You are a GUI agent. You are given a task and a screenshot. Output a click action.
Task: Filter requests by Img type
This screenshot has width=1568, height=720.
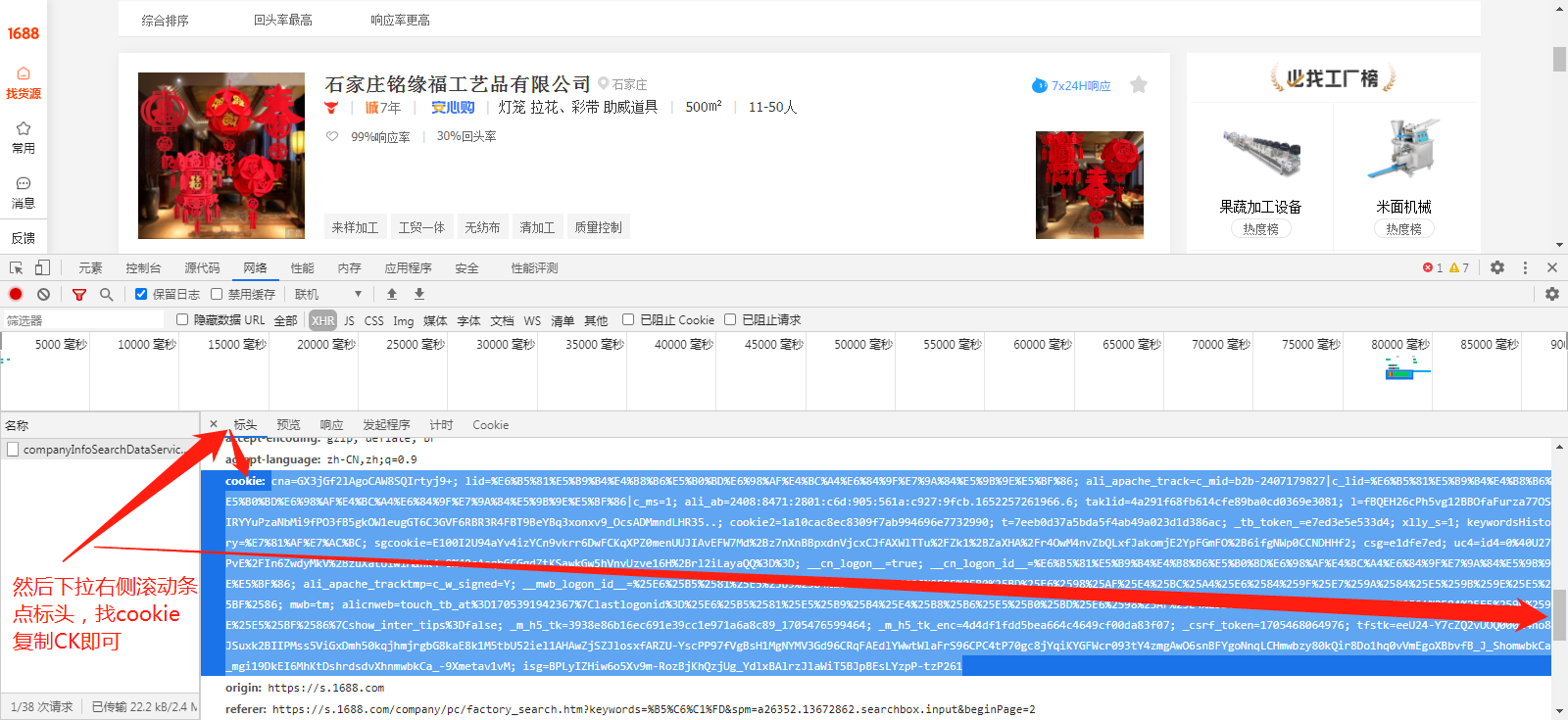pyautogui.click(x=404, y=320)
